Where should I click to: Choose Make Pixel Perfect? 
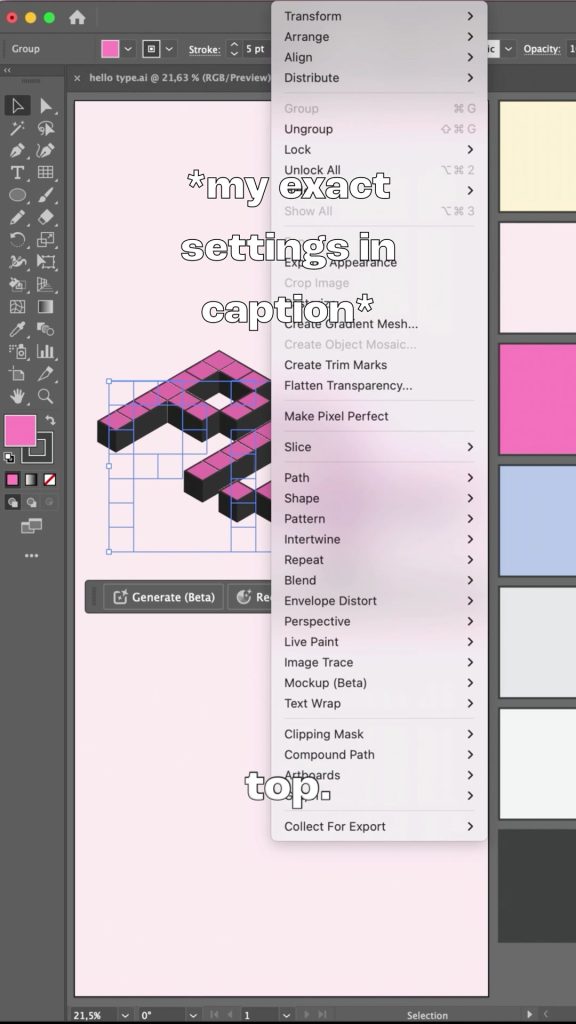coord(379,416)
